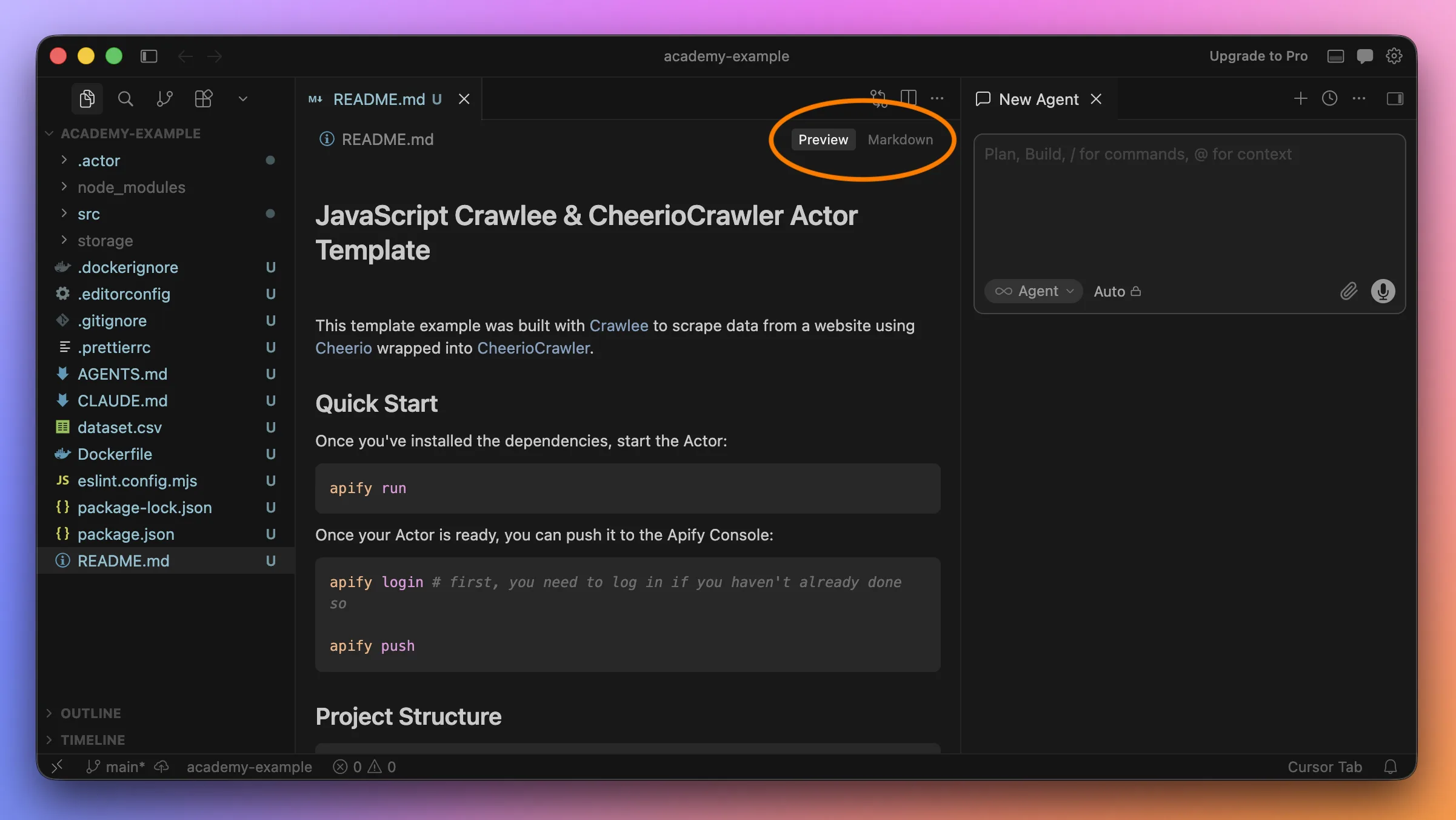Close the README.md editor tab
The width and height of the screenshot is (1456, 820).
pos(464,99)
